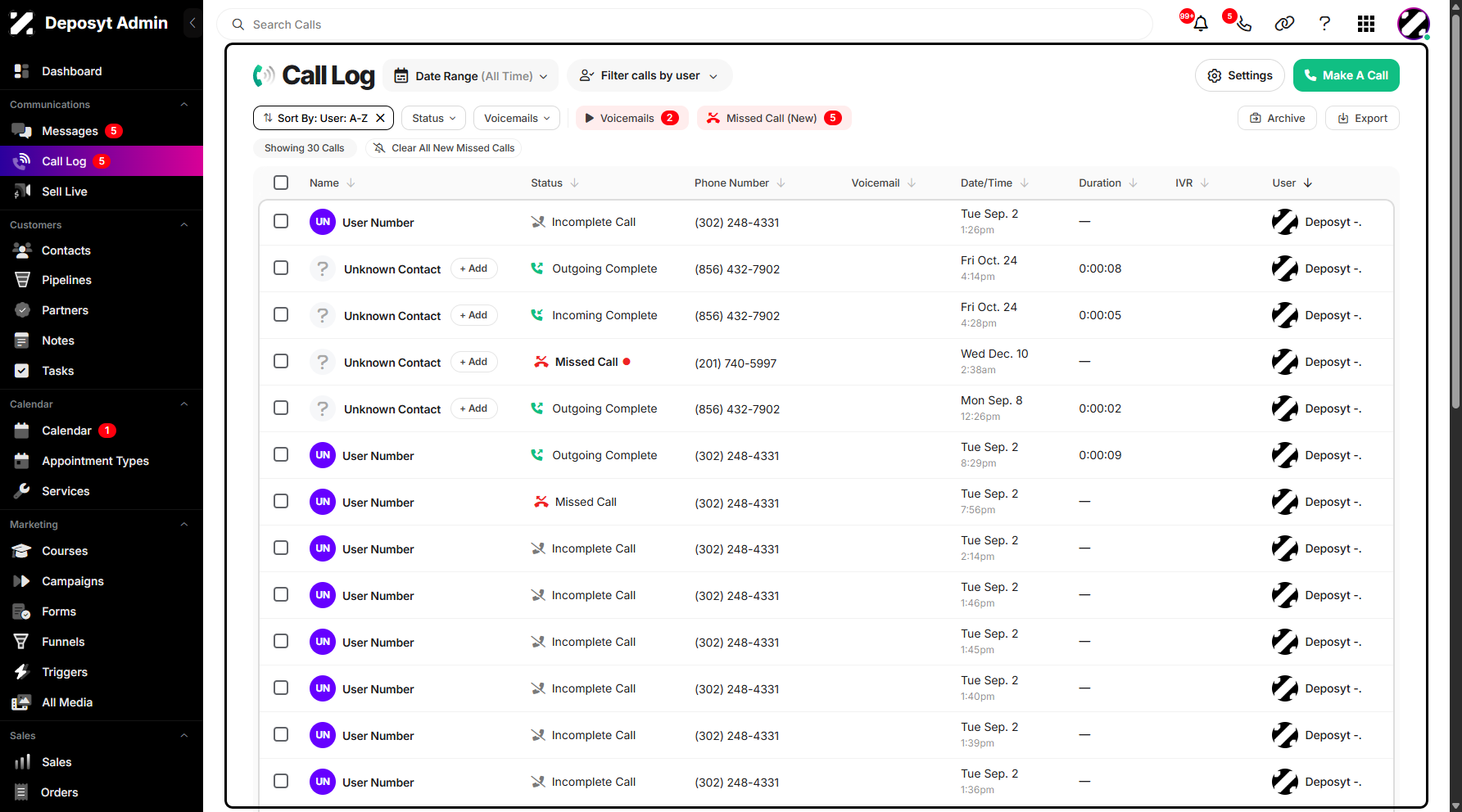Focus the Search Calls field
Image resolution: width=1462 pixels, height=812 pixels.
[x=684, y=25]
